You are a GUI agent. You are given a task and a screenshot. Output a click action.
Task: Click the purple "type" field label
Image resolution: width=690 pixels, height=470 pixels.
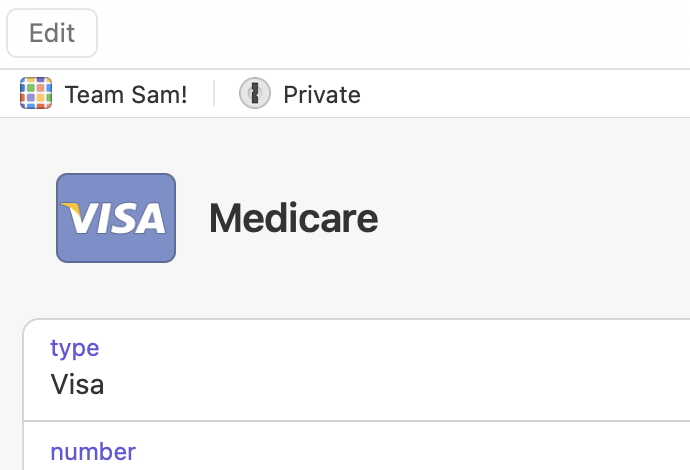[75, 348]
